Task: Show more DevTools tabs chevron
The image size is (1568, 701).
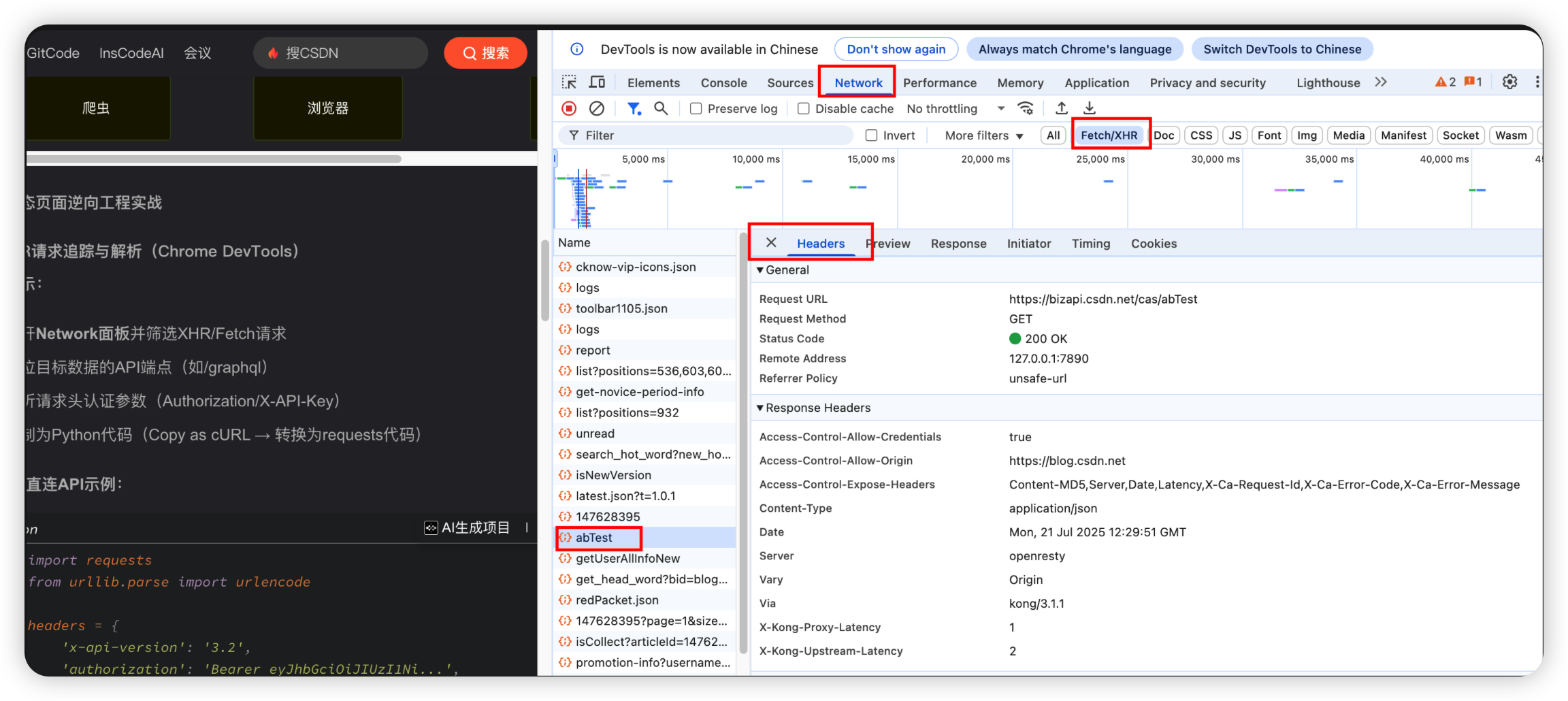Action: click(x=1381, y=82)
